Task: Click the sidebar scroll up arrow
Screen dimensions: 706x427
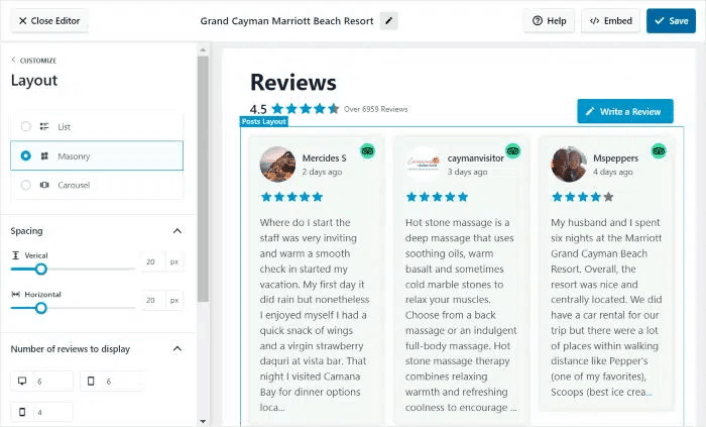Action: point(203,50)
